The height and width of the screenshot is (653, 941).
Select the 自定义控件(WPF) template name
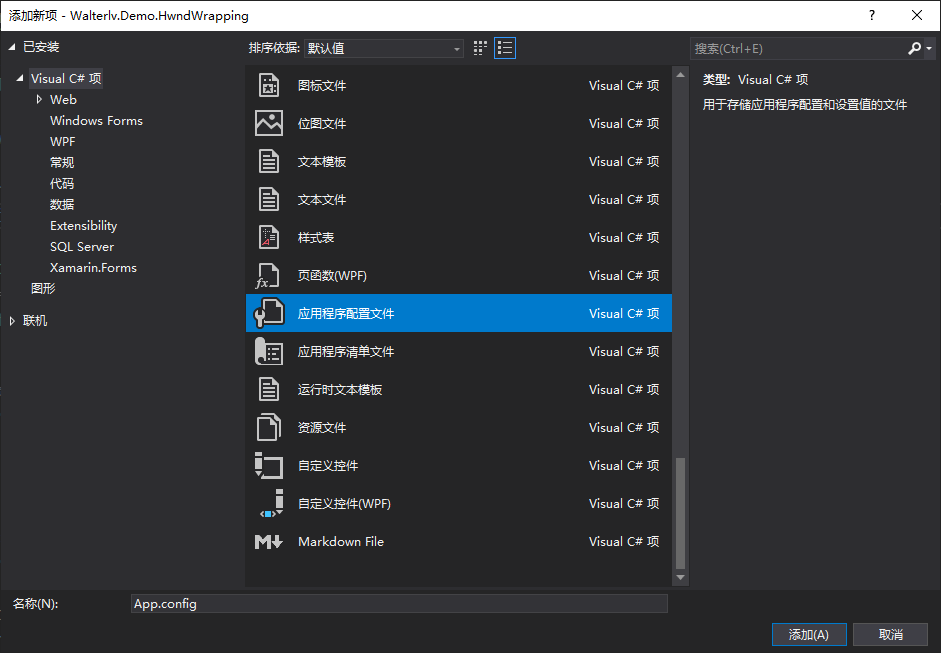344,504
